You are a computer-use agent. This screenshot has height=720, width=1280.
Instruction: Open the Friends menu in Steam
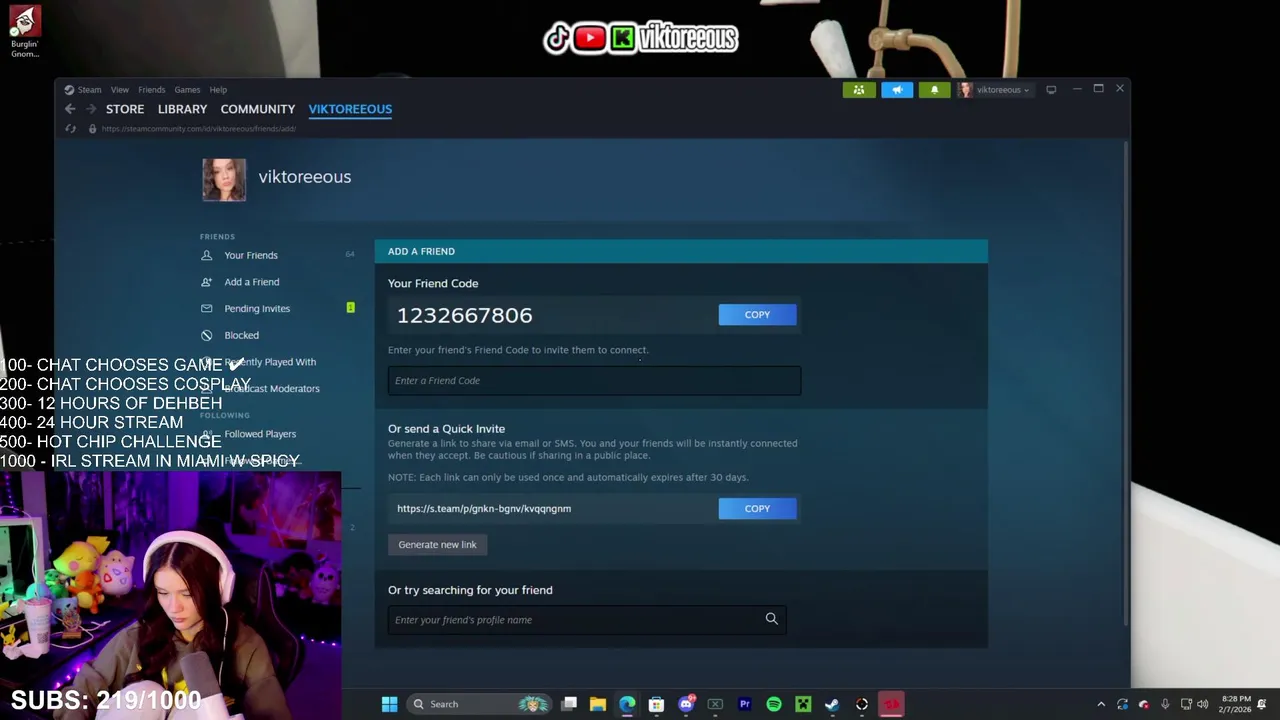click(151, 90)
